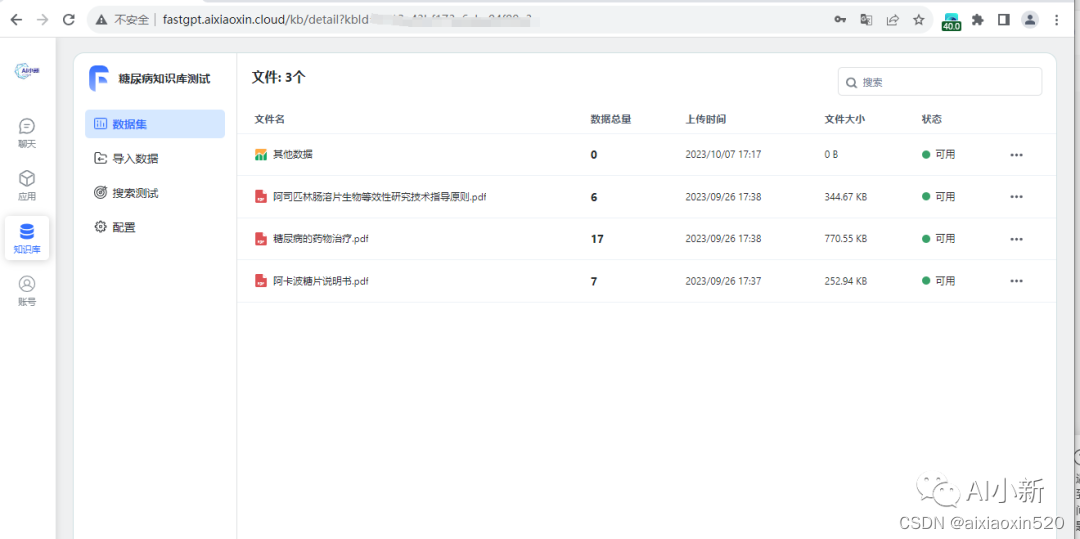Open 阿司匹林肠溶片生物等效性研究技术指导原则.pdf

[380, 197]
